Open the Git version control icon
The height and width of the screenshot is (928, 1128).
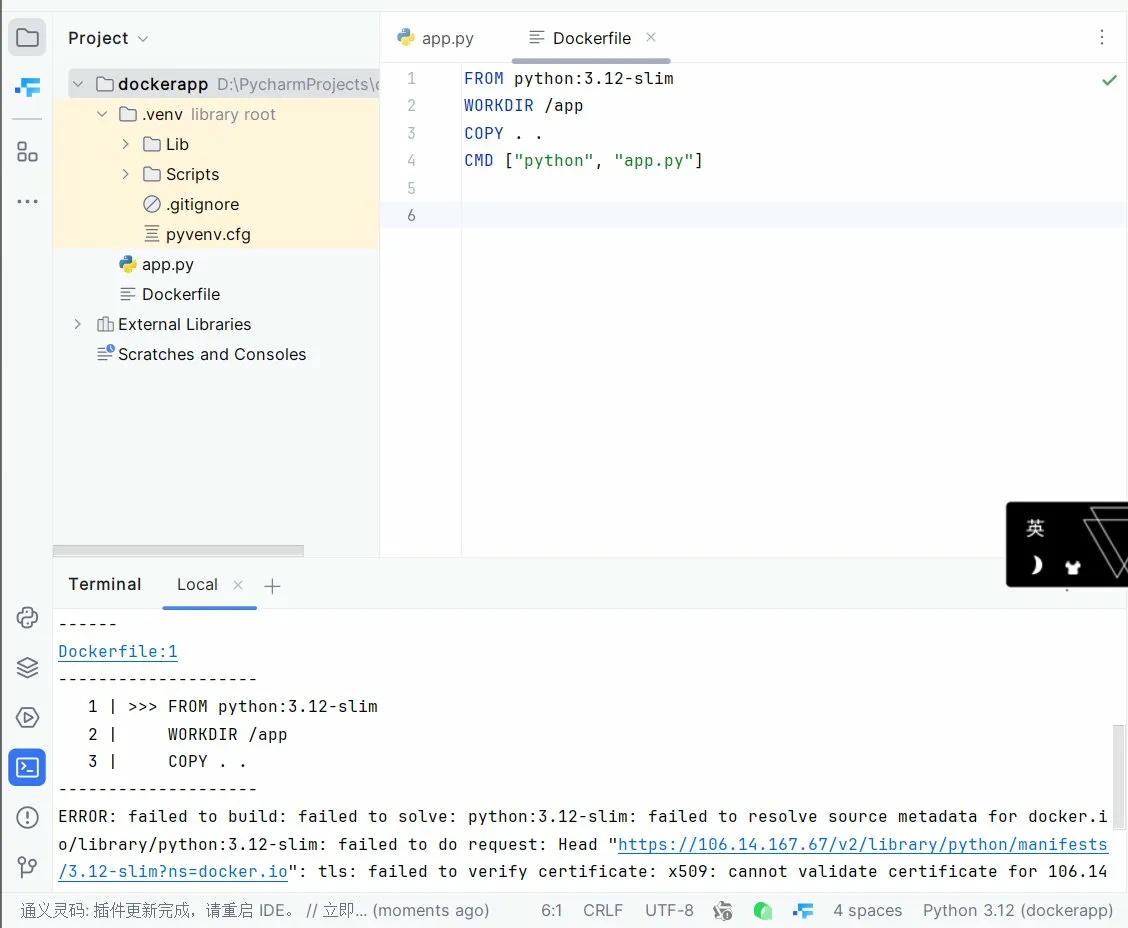tap(27, 867)
